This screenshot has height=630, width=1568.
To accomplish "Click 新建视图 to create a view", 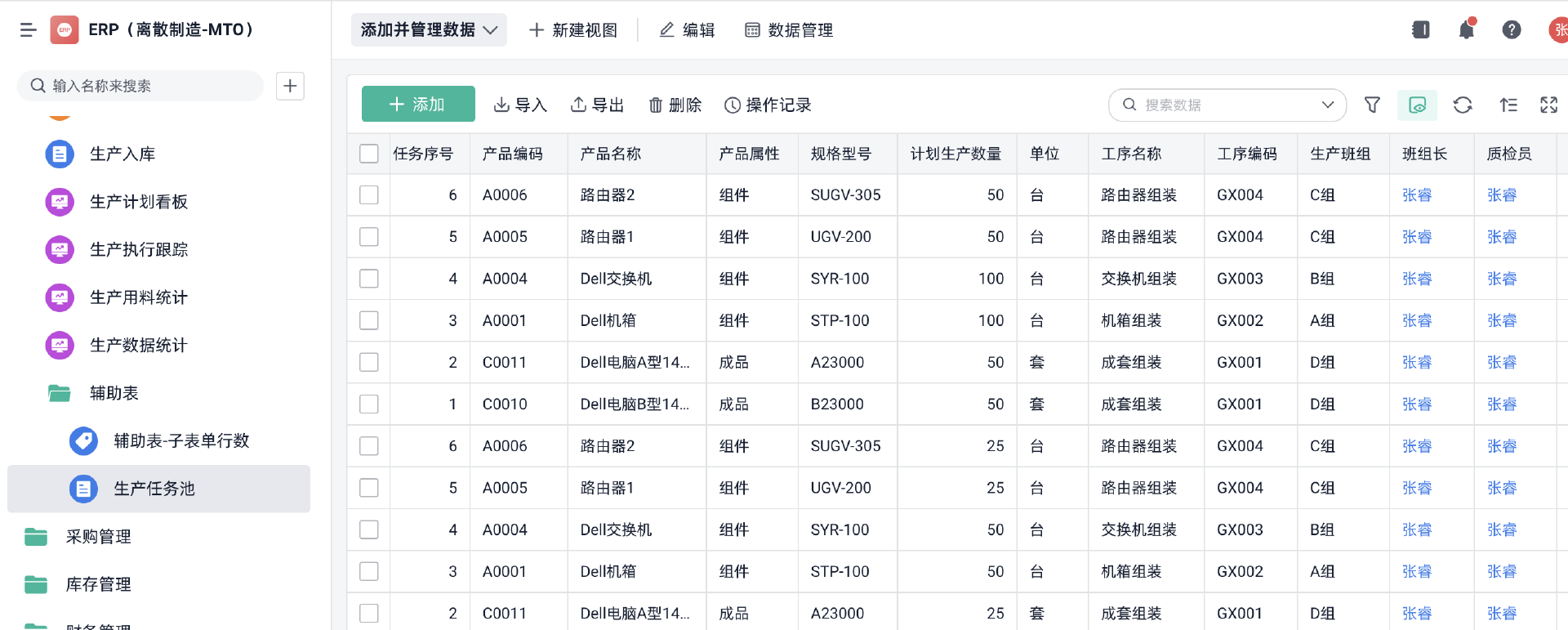I will (x=573, y=30).
